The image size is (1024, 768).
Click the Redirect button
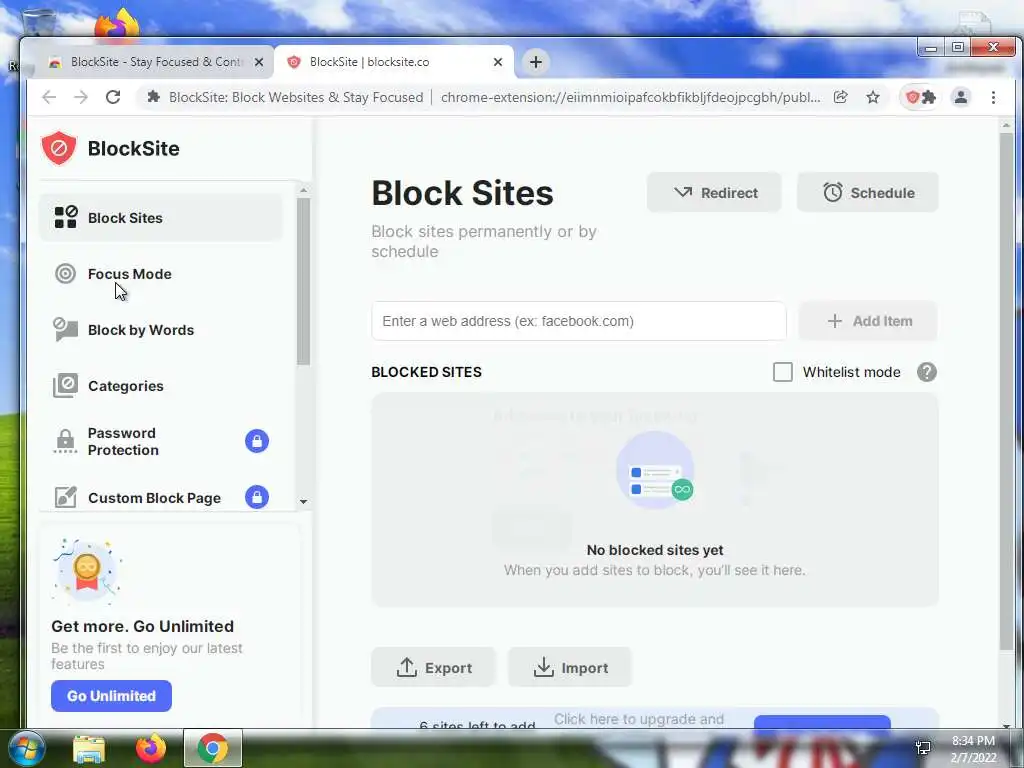(714, 193)
